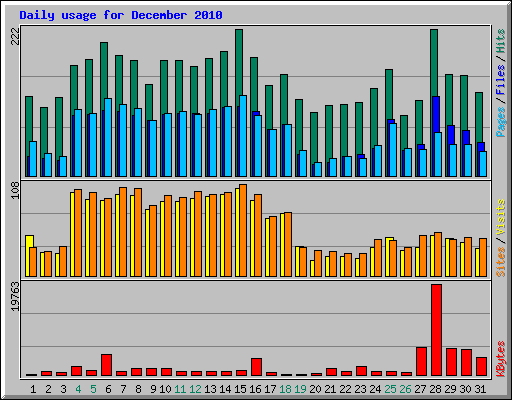The image size is (512, 400).
Task: Click the orange bar for day 28
Action: [x=438, y=255]
